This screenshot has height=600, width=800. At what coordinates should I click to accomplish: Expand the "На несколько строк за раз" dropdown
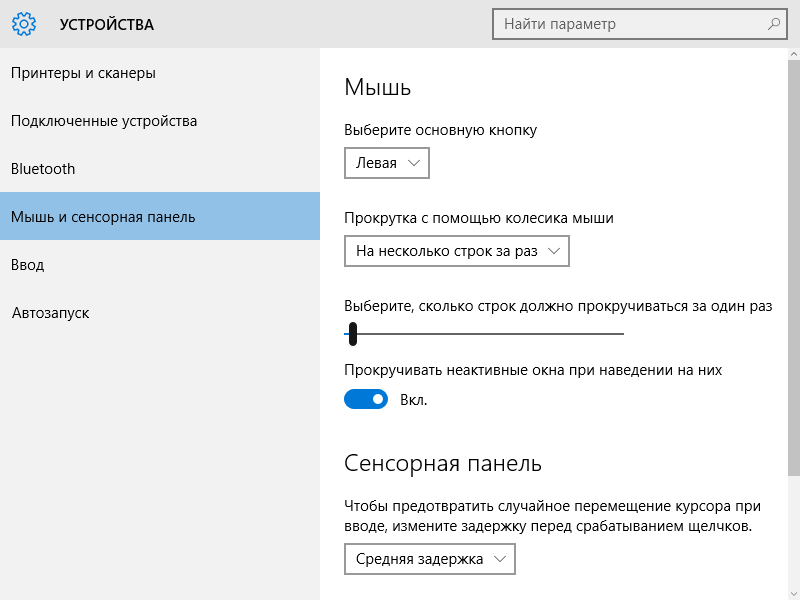point(457,251)
